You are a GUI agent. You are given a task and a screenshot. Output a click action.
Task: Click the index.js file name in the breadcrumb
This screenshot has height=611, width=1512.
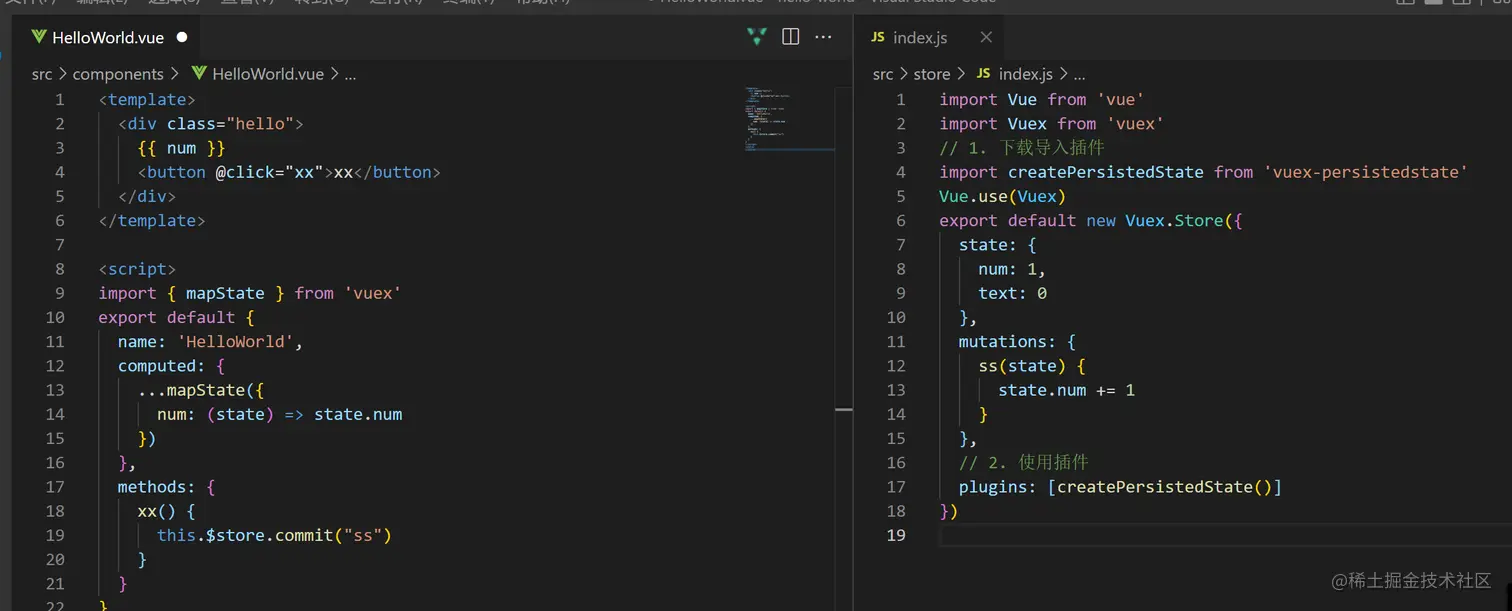coord(1025,74)
